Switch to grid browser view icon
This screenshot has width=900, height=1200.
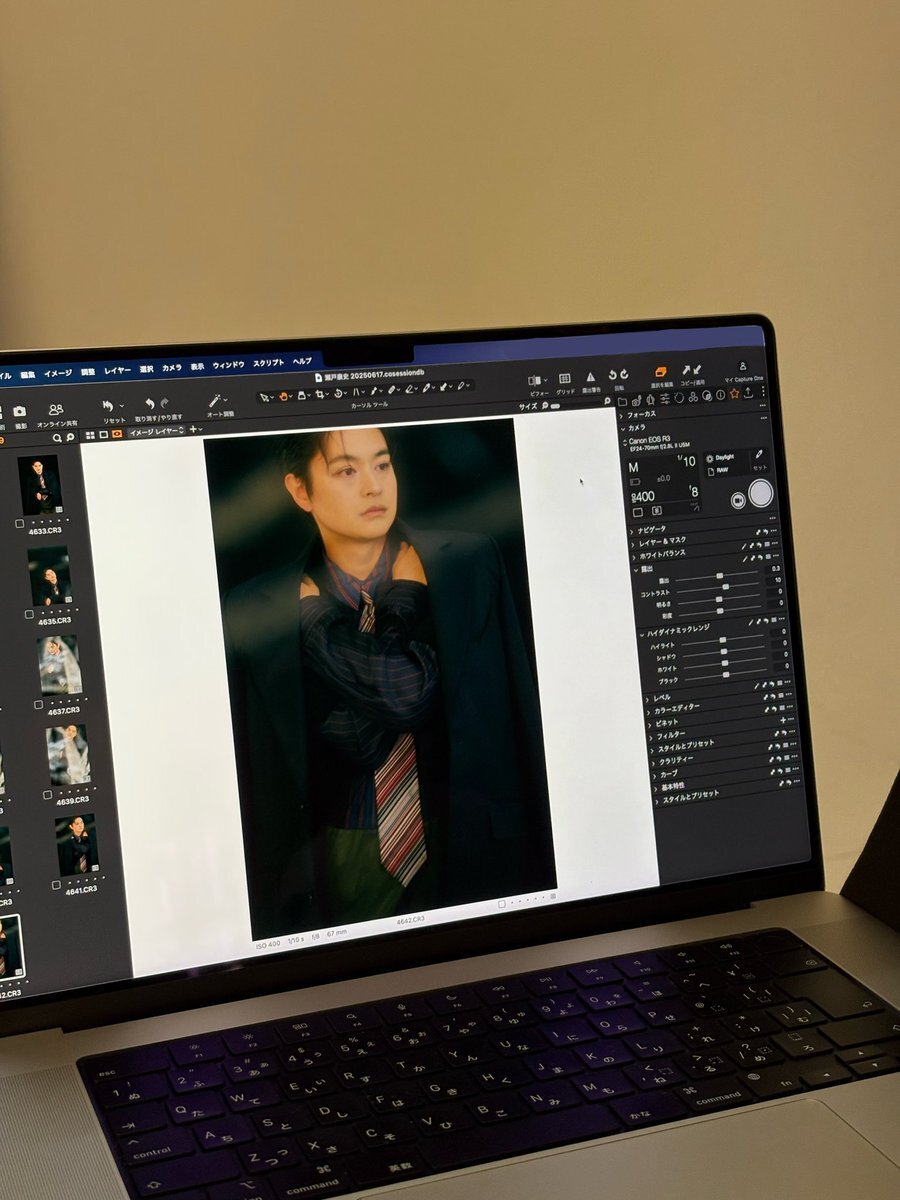pyautogui.click(x=90, y=434)
